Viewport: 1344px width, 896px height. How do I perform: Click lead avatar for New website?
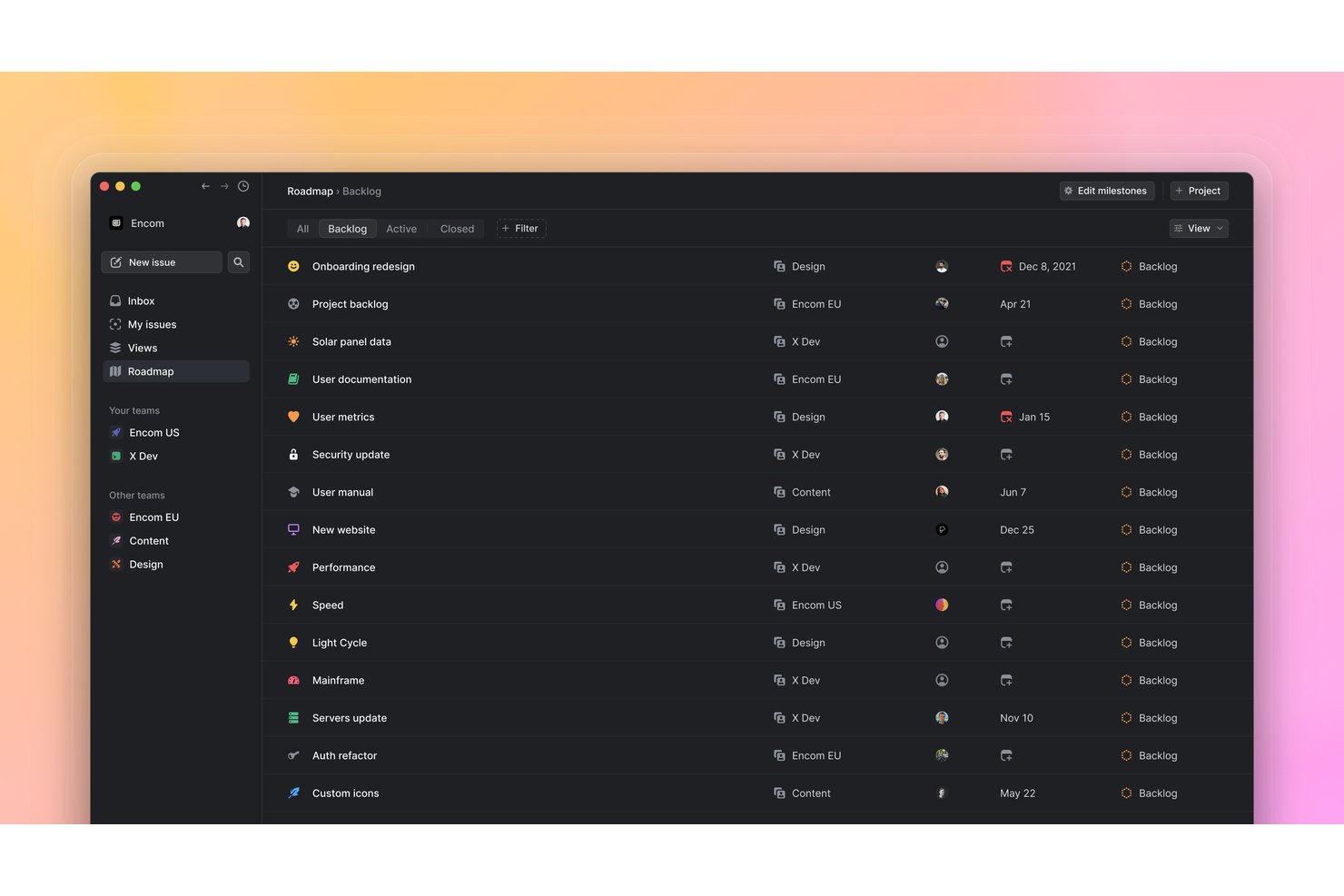point(942,530)
